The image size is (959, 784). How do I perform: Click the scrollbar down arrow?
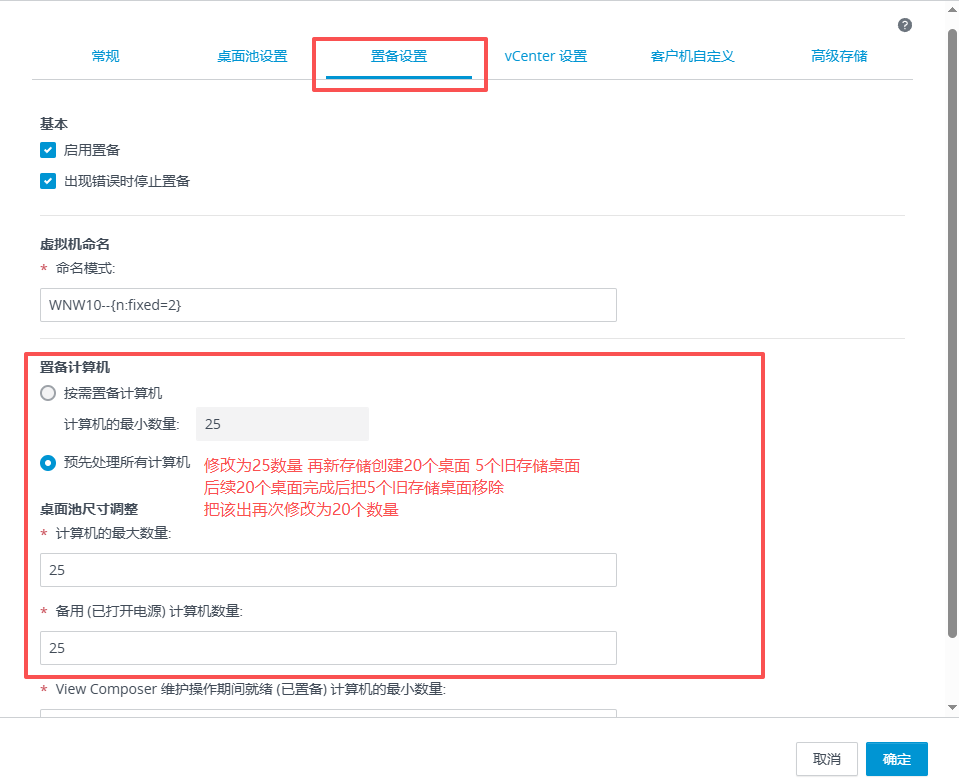(952, 707)
